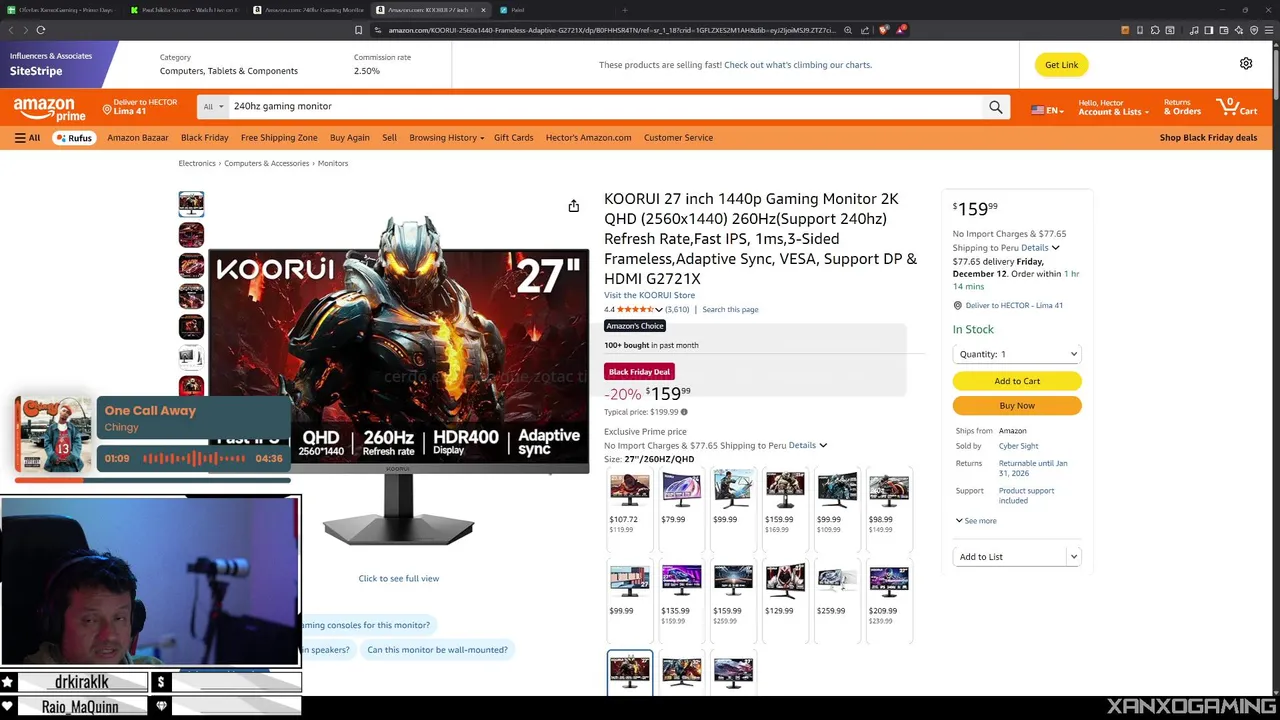Click the Amazon Prime logo
This screenshot has height=720, width=1280.
(x=50, y=108)
